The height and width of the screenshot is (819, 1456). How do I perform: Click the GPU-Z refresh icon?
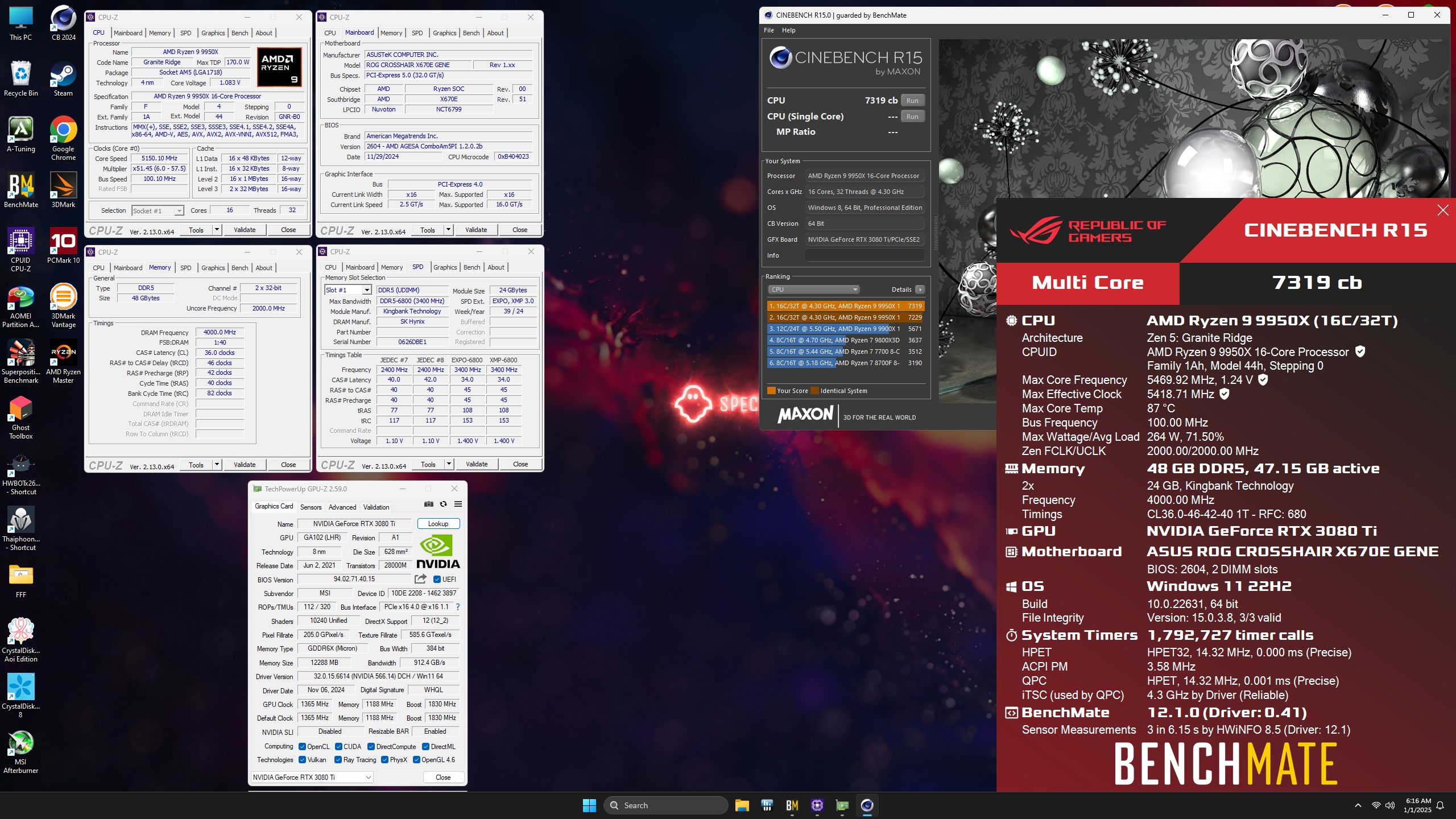[x=443, y=504]
